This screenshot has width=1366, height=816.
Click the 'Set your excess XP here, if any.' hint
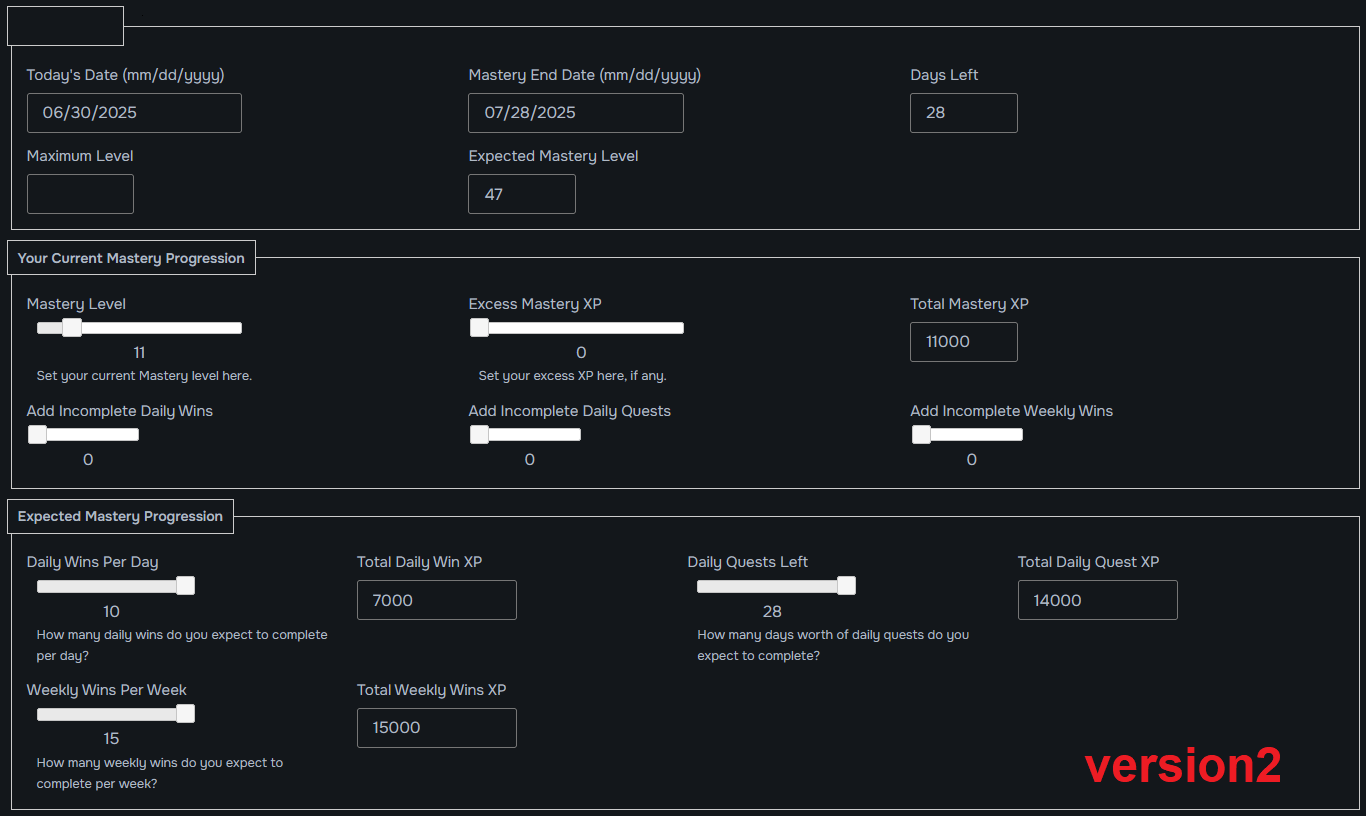(x=572, y=376)
